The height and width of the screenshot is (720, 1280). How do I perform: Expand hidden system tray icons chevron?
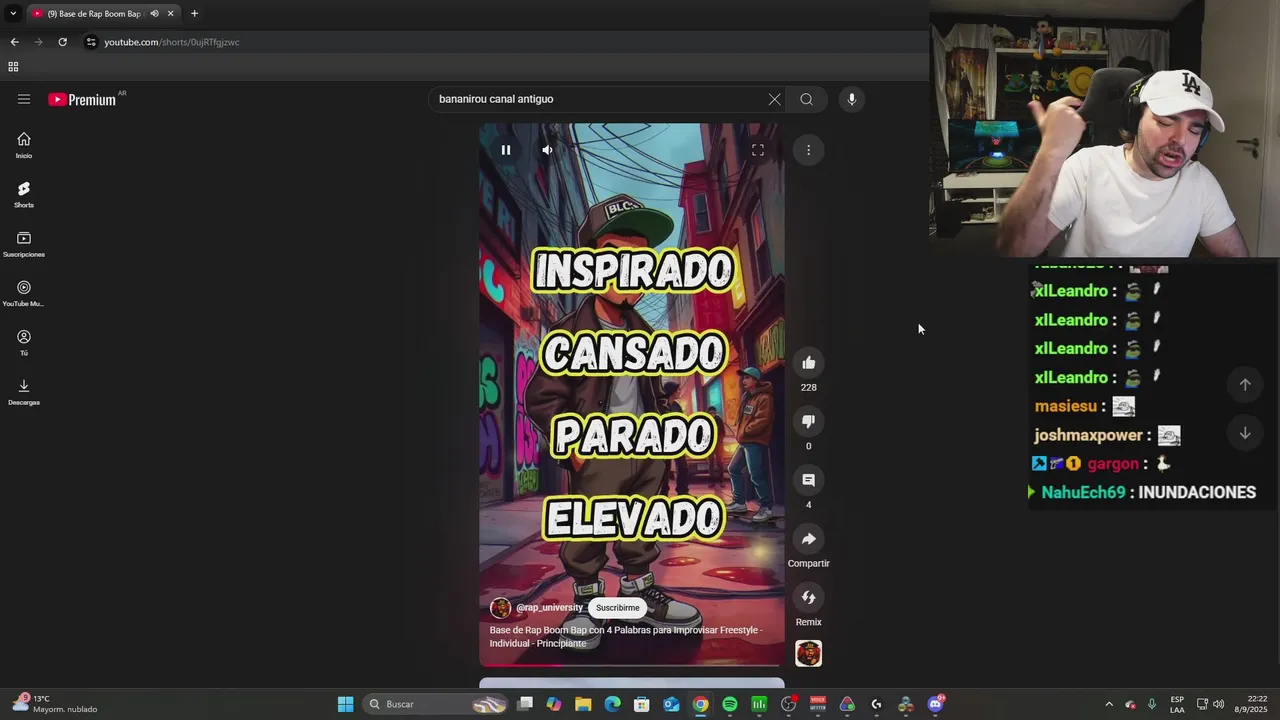(1108, 704)
